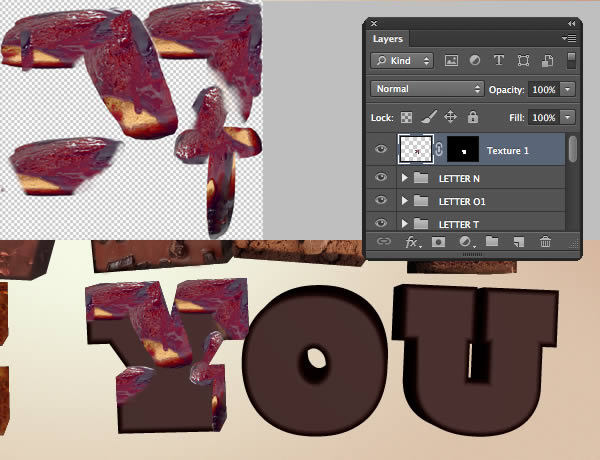Select the LETTER N group name
The width and height of the screenshot is (600, 460).
pos(459,179)
